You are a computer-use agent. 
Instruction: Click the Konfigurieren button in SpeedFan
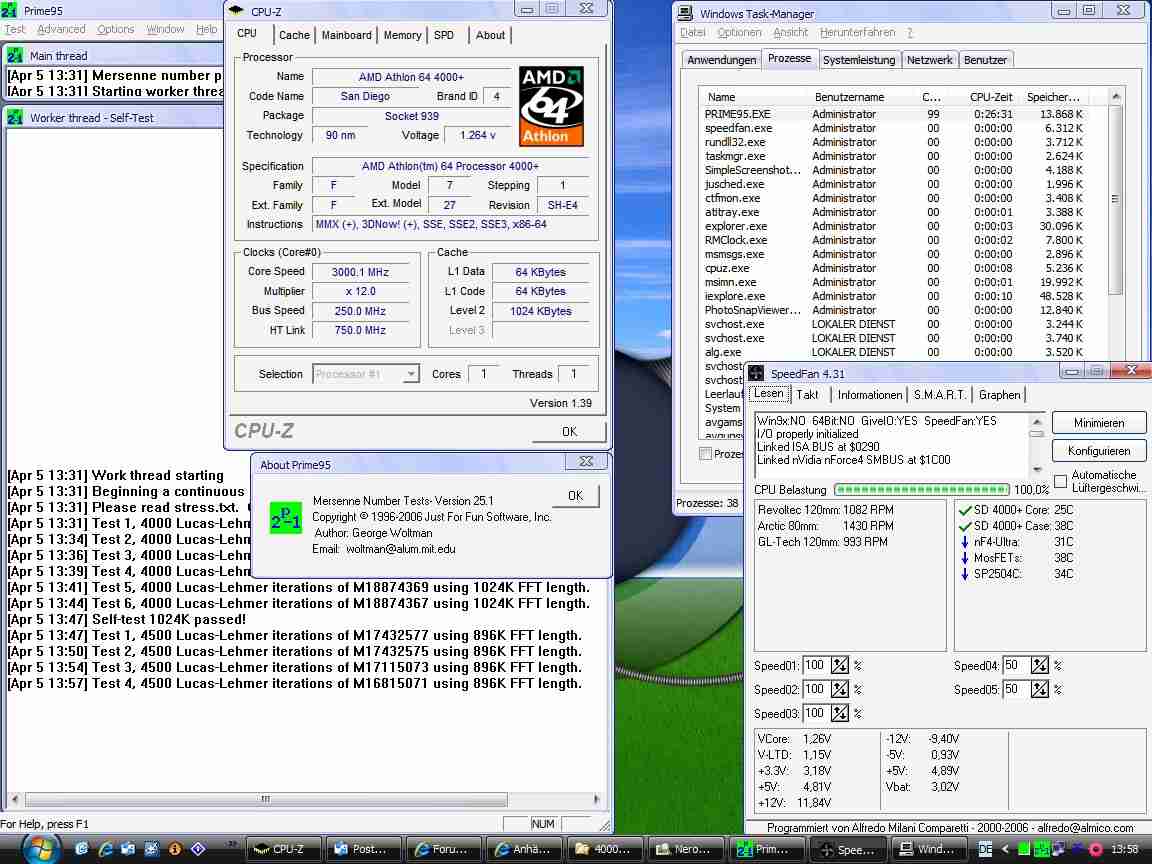coord(1098,450)
